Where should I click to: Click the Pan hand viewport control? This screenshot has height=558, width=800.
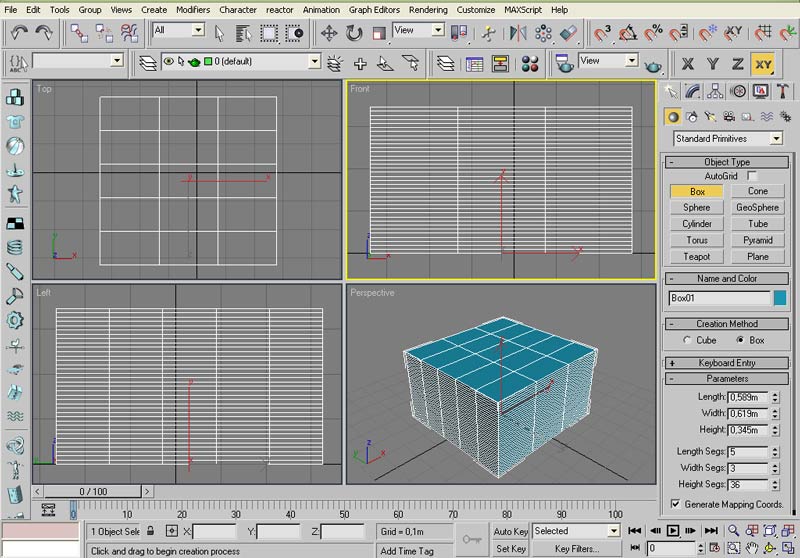coord(752,548)
